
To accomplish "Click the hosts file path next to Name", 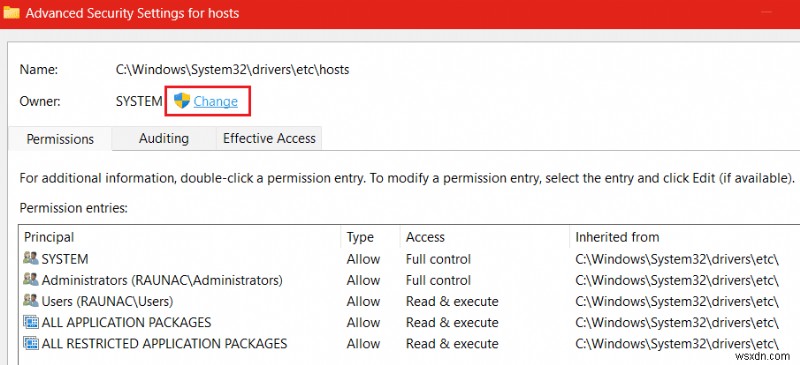I will pos(233,69).
